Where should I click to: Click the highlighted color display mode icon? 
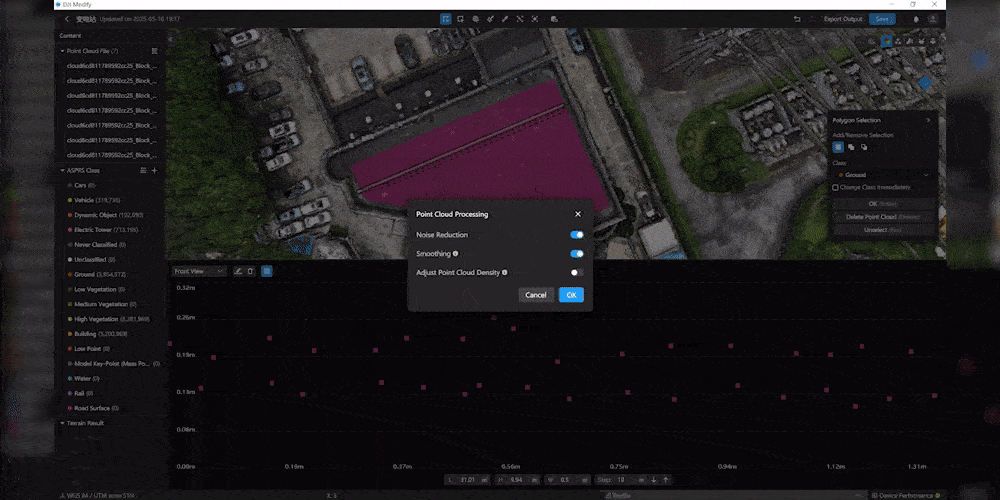pos(886,41)
